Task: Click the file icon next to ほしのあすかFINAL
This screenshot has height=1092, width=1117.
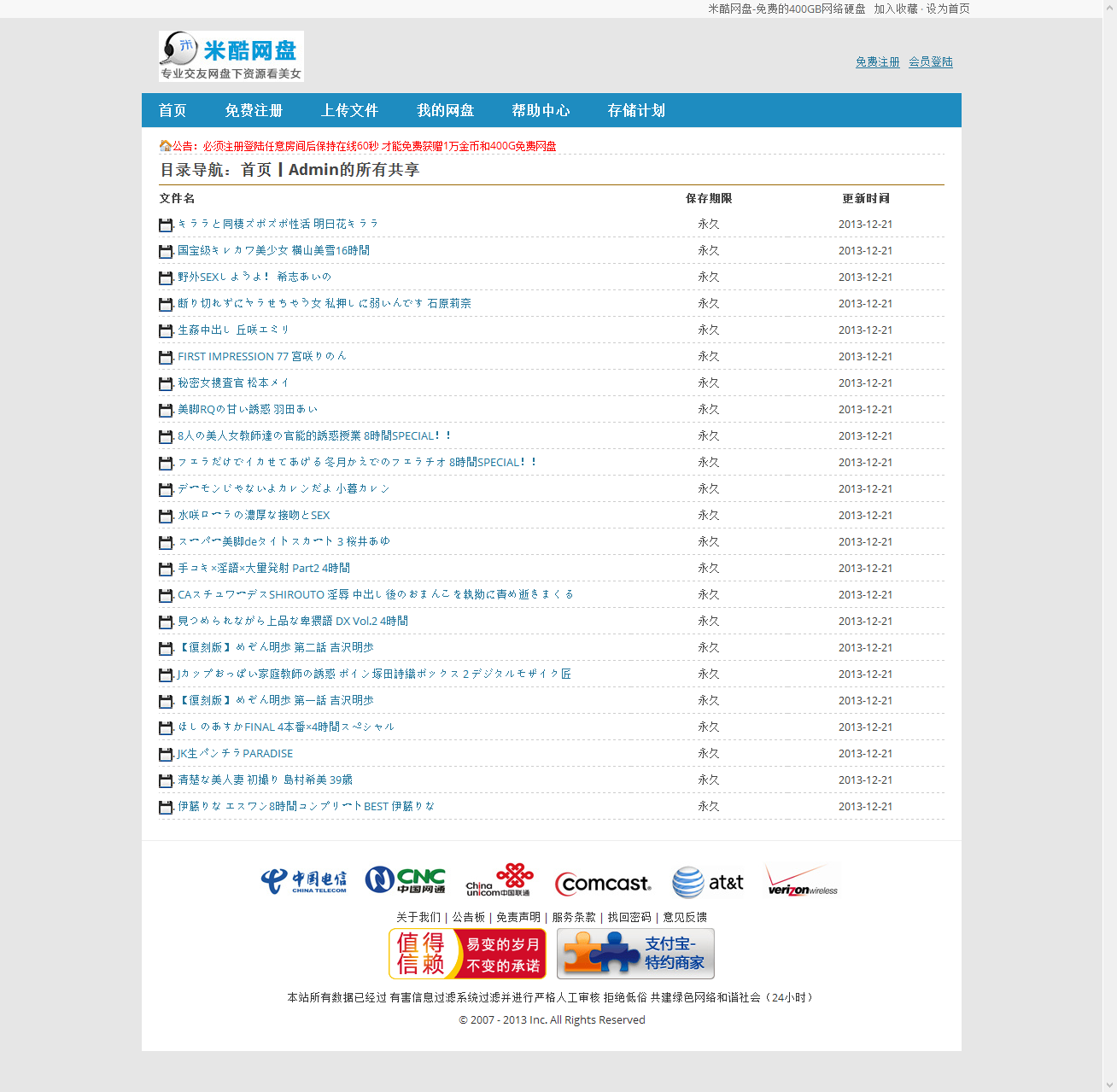Action: tap(166, 727)
